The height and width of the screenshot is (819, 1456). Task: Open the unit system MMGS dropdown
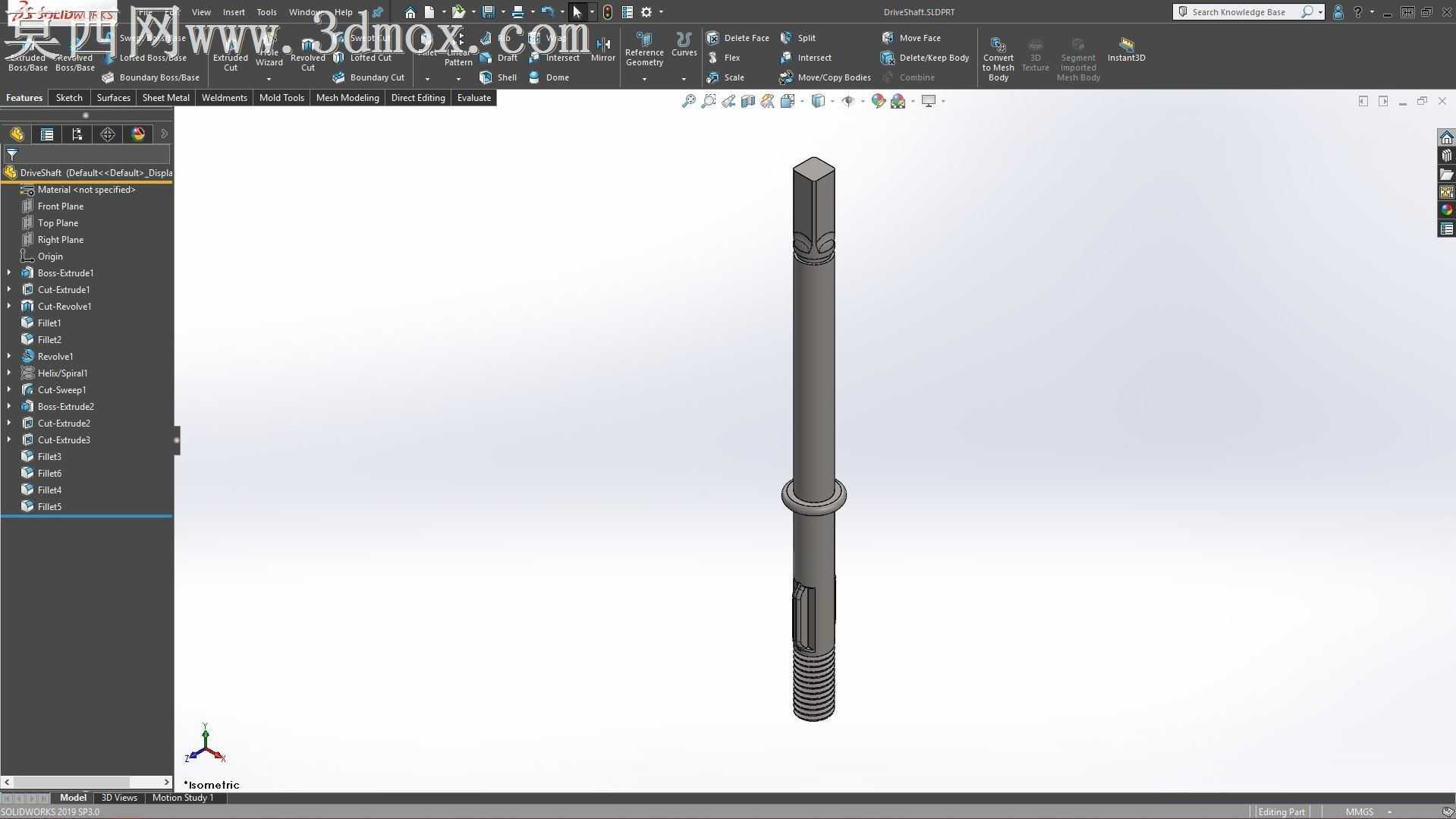pyautogui.click(x=1390, y=812)
